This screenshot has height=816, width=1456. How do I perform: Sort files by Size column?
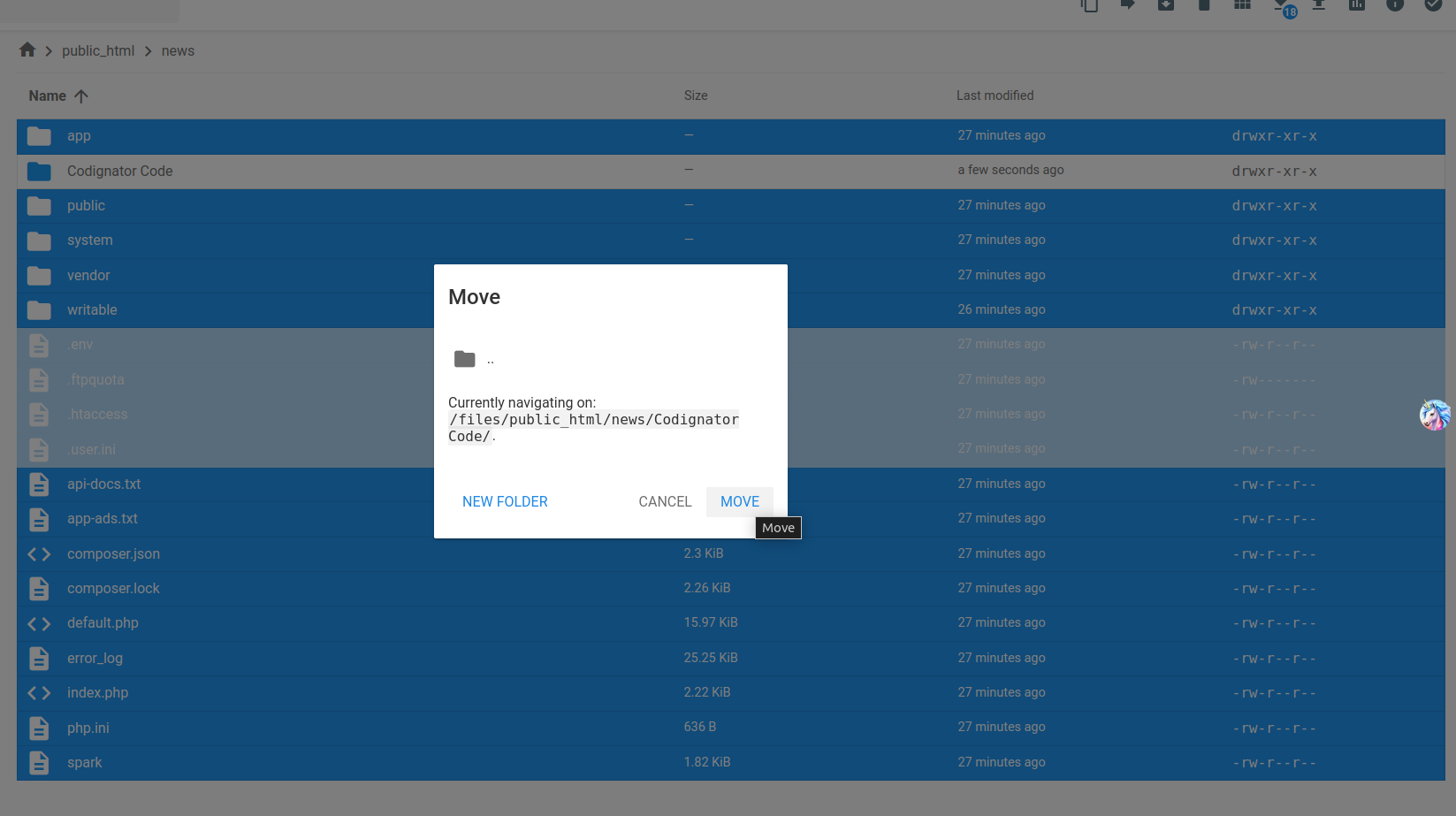tap(695, 95)
